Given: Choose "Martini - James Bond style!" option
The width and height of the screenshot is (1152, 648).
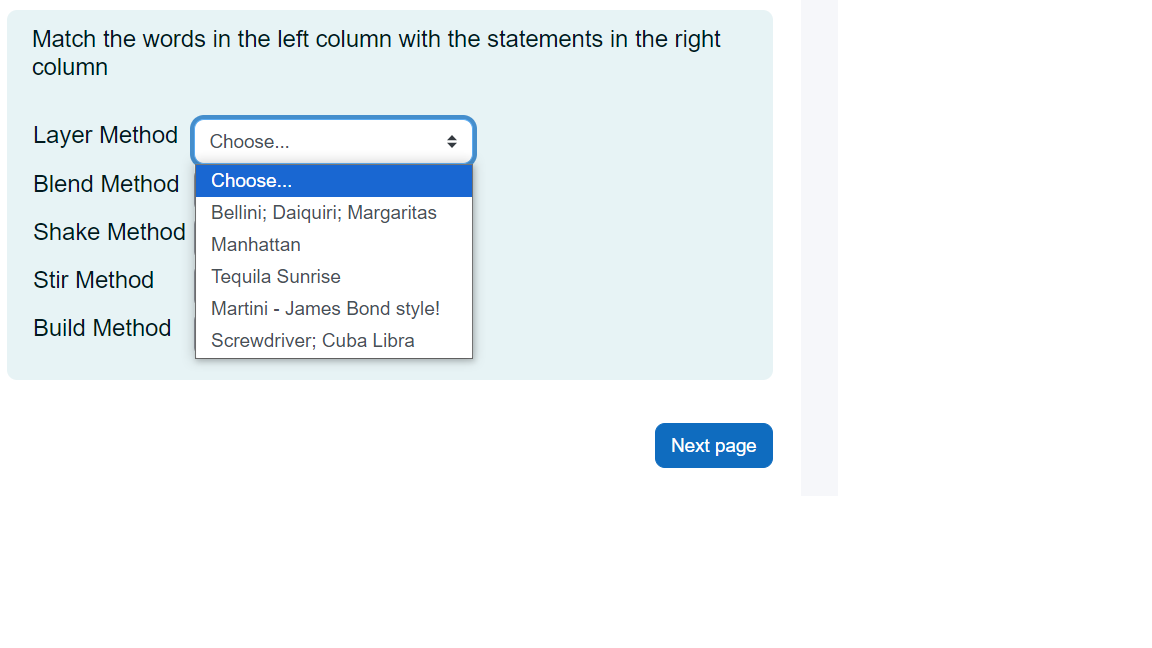Looking at the screenshot, I should tap(325, 308).
